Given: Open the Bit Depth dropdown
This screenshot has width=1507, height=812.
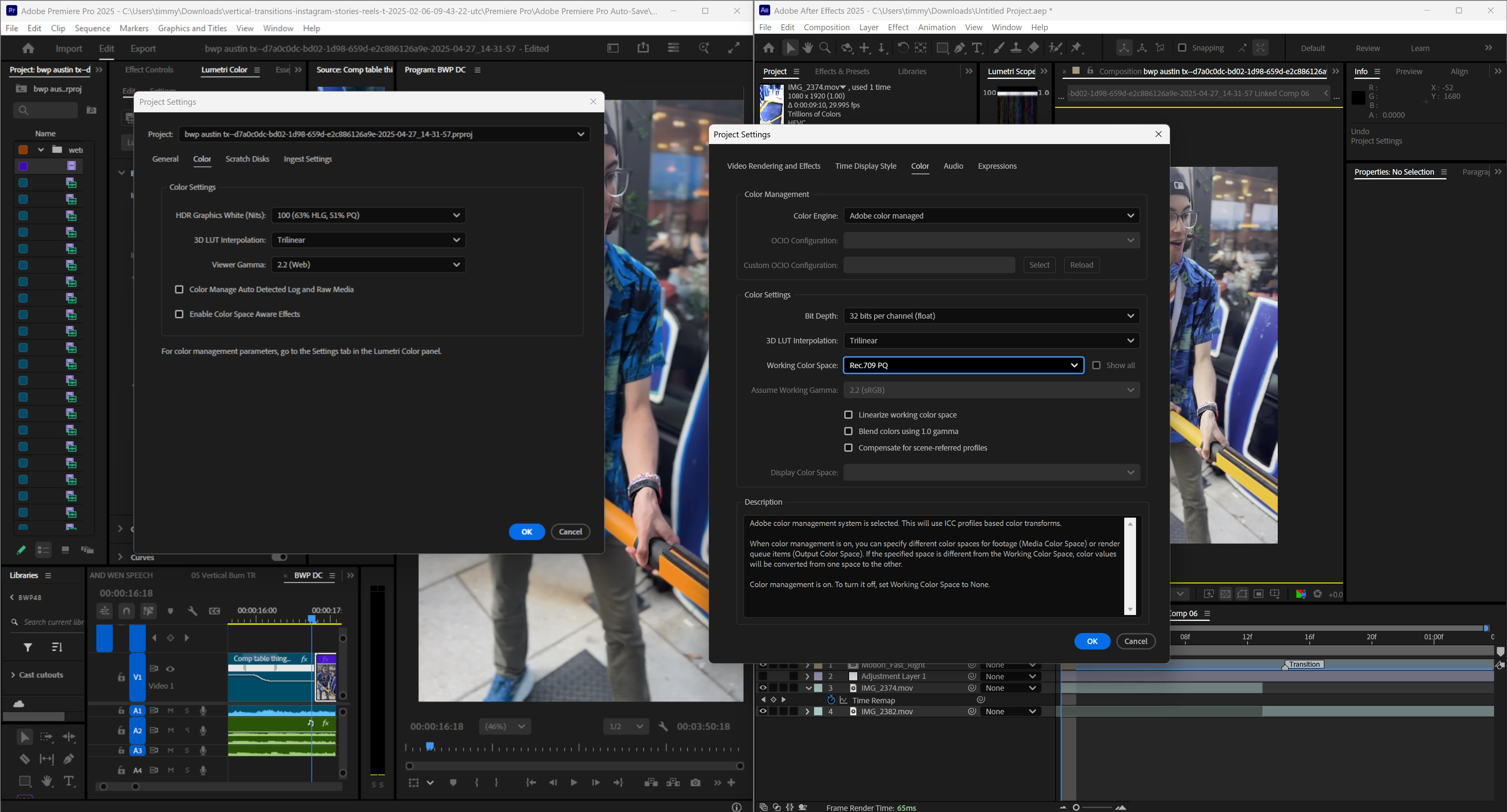Looking at the screenshot, I should pyautogui.click(x=991, y=316).
